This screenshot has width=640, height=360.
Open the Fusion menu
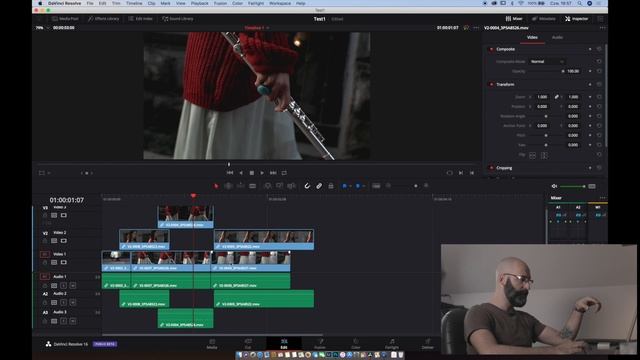point(220,3)
